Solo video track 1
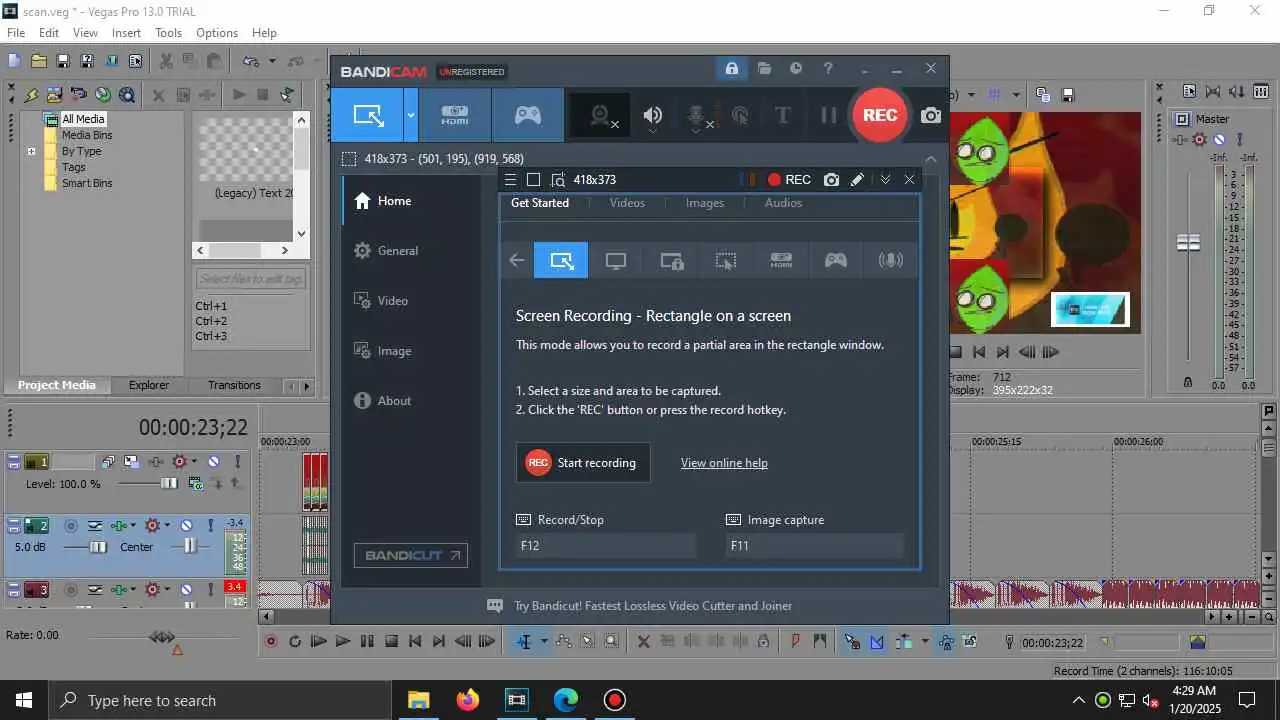The image size is (1280, 720). click(237, 462)
